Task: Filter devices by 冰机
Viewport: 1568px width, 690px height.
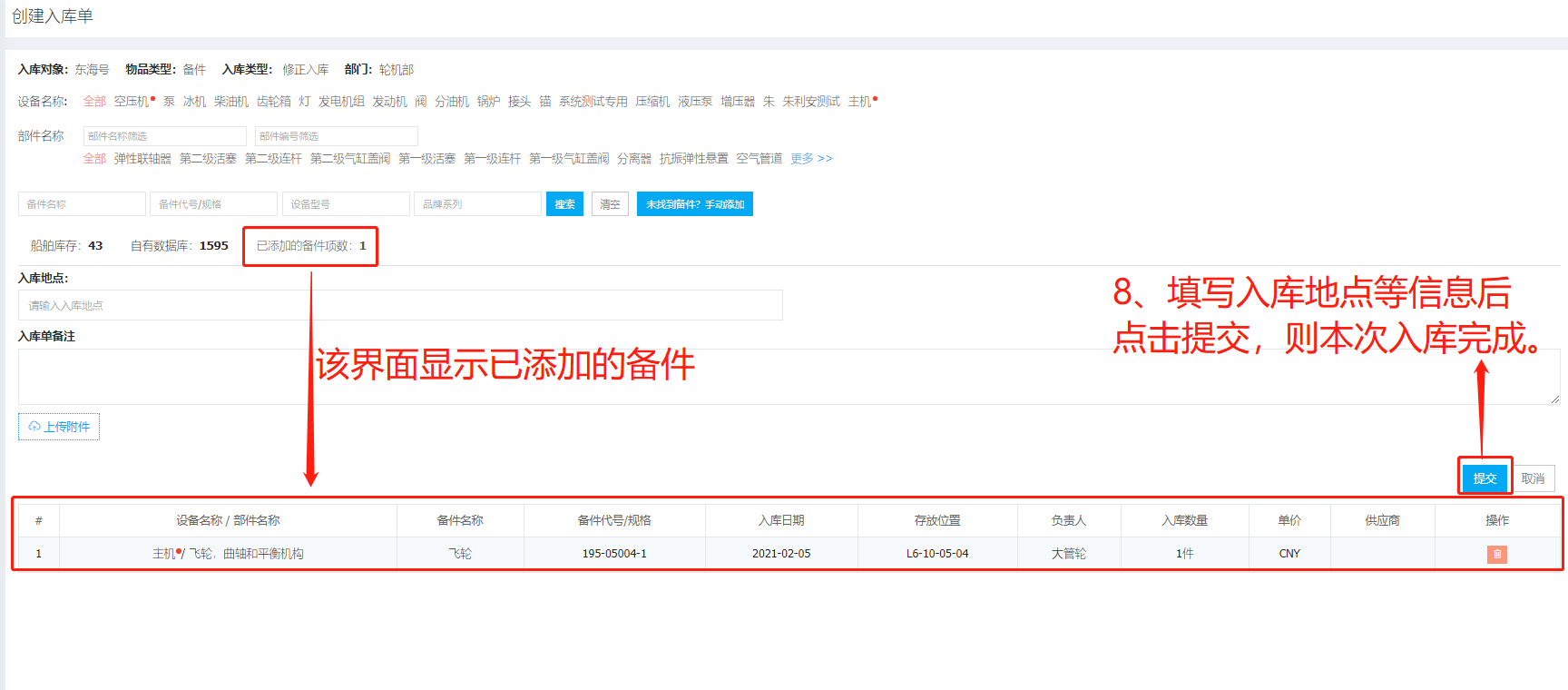Action: [x=194, y=102]
